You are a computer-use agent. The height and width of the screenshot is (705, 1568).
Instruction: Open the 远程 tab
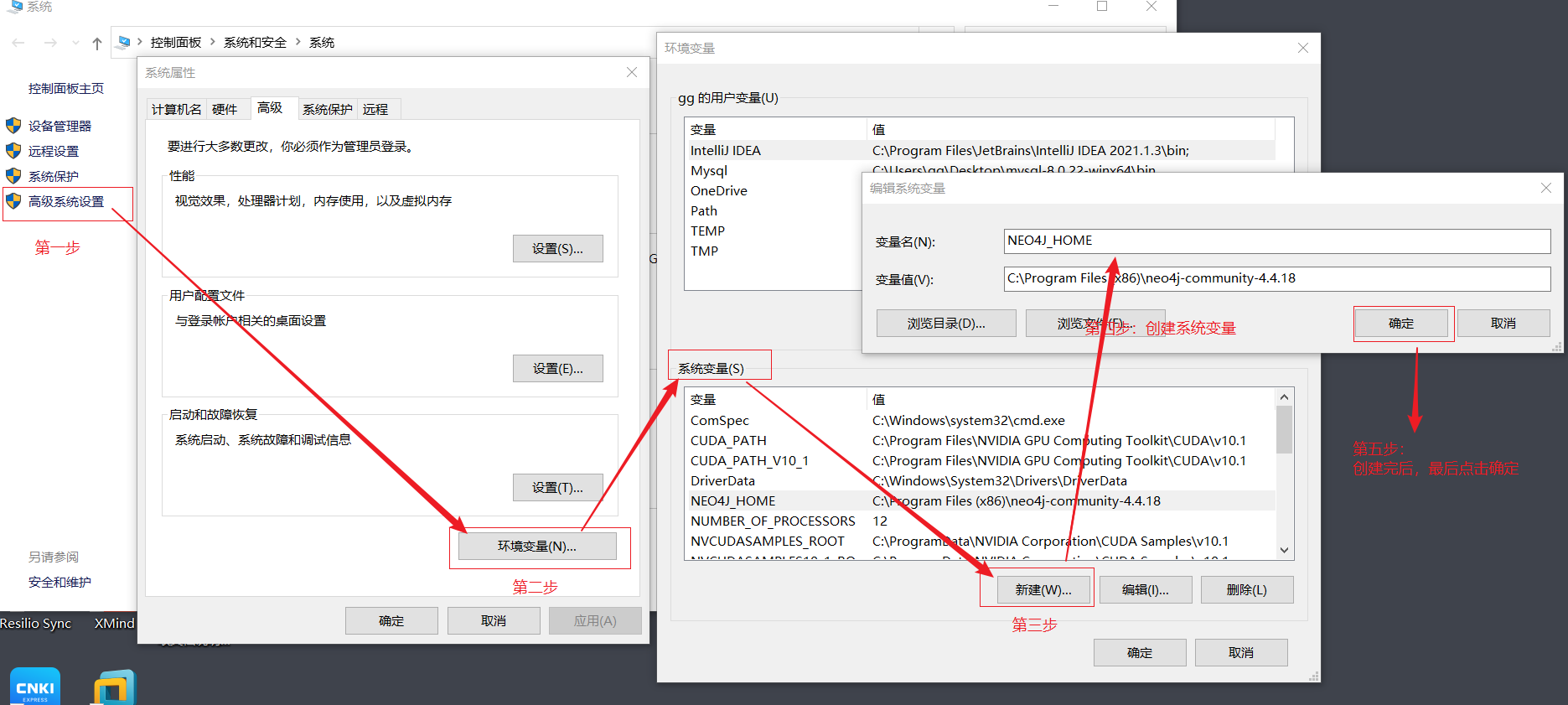click(375, 109)
